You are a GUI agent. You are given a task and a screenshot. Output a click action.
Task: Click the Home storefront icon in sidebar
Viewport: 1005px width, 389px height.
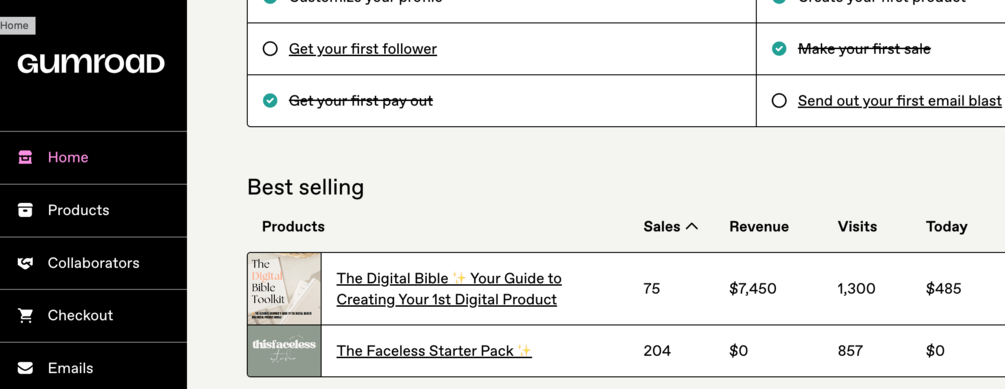[25, 157]
